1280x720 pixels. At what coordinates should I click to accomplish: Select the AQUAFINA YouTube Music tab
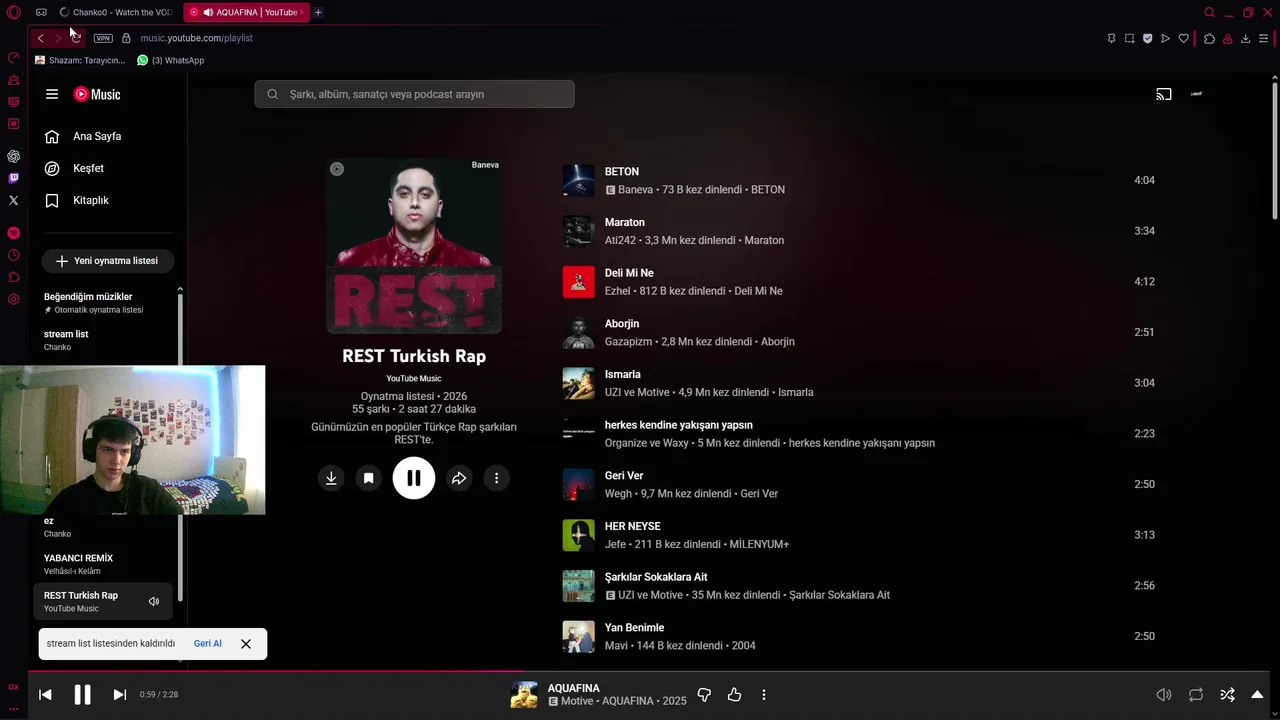pyautogui.click(x=246, y=12)
